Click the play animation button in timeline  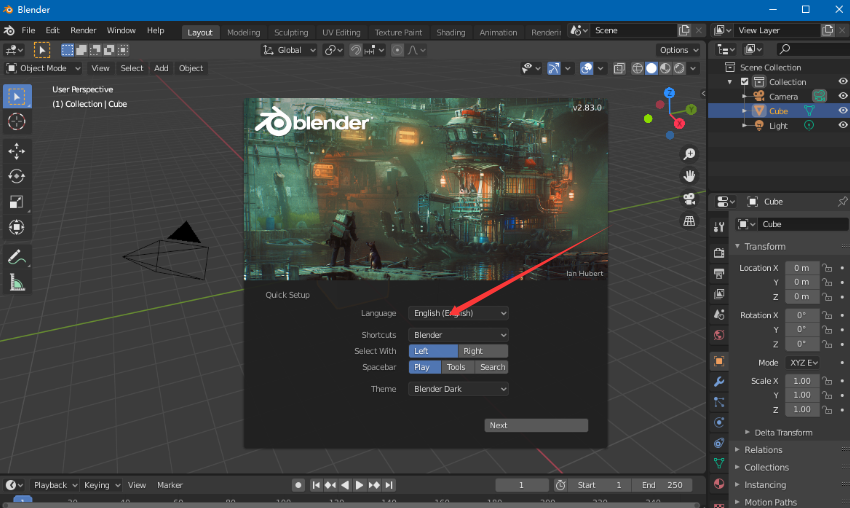[359, 485]
